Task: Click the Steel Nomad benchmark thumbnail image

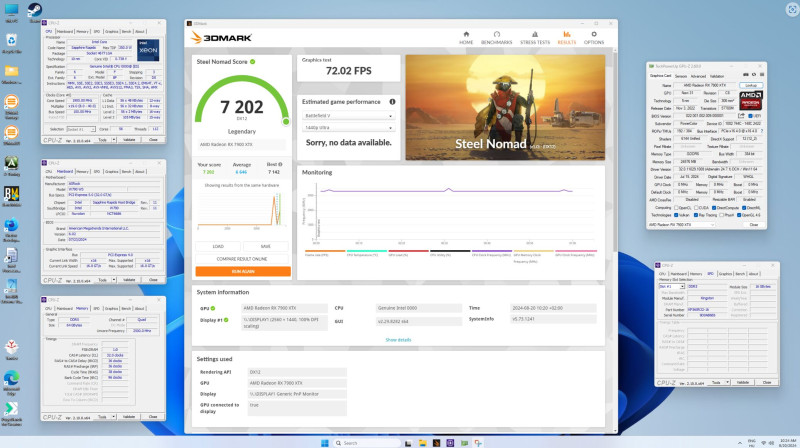Action: coord(505,108)
